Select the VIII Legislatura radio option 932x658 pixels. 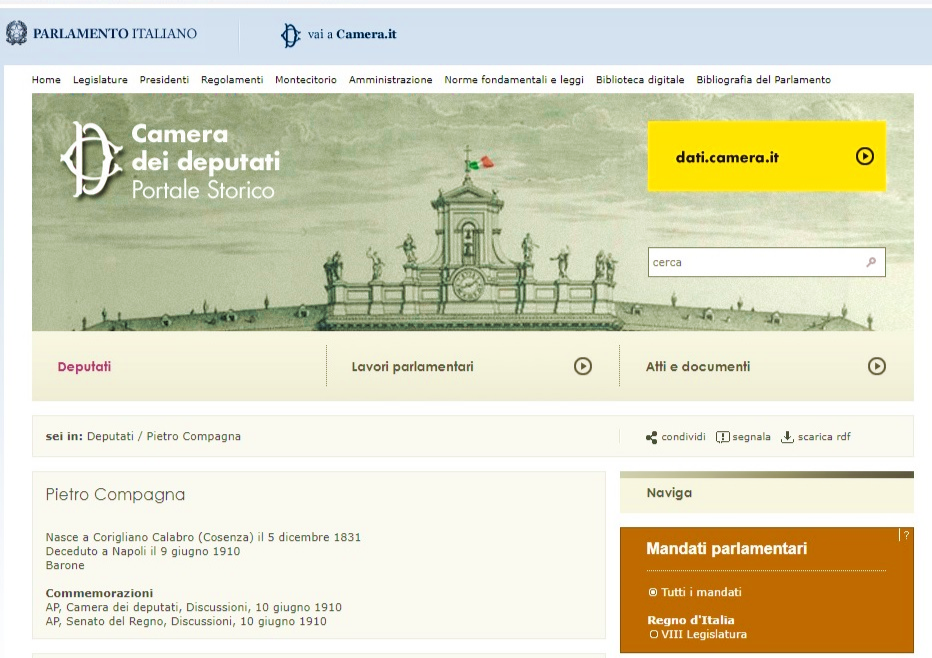click(654, 634)
